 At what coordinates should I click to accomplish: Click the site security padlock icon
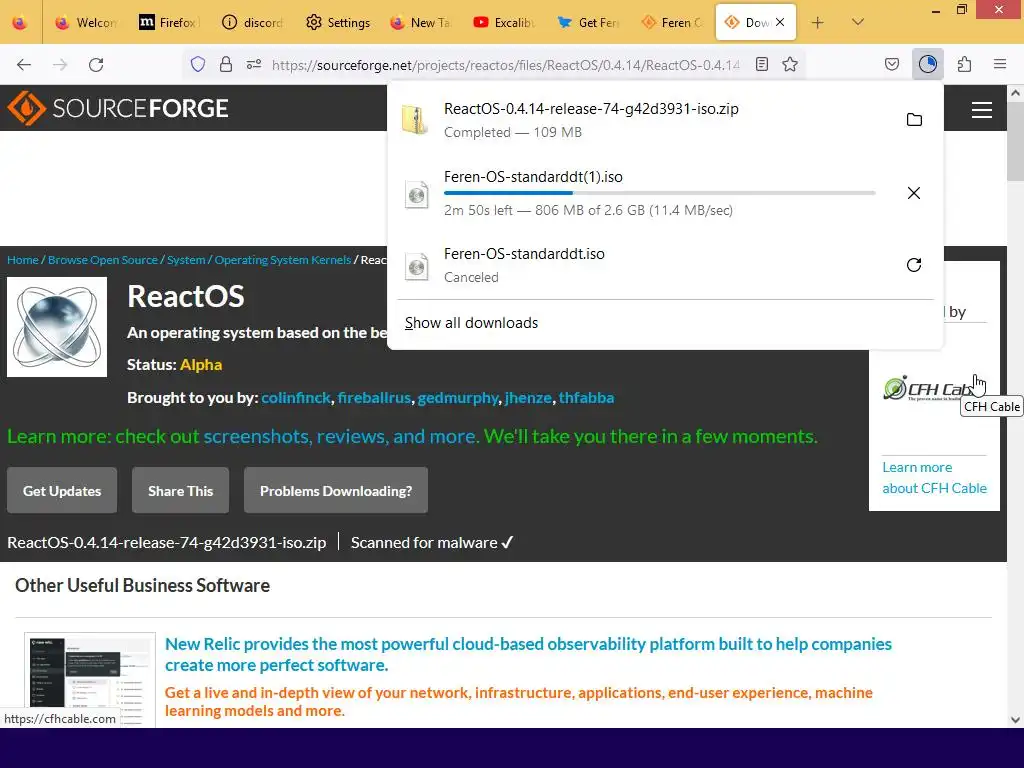pyautogui.click(x=226, y=64)
